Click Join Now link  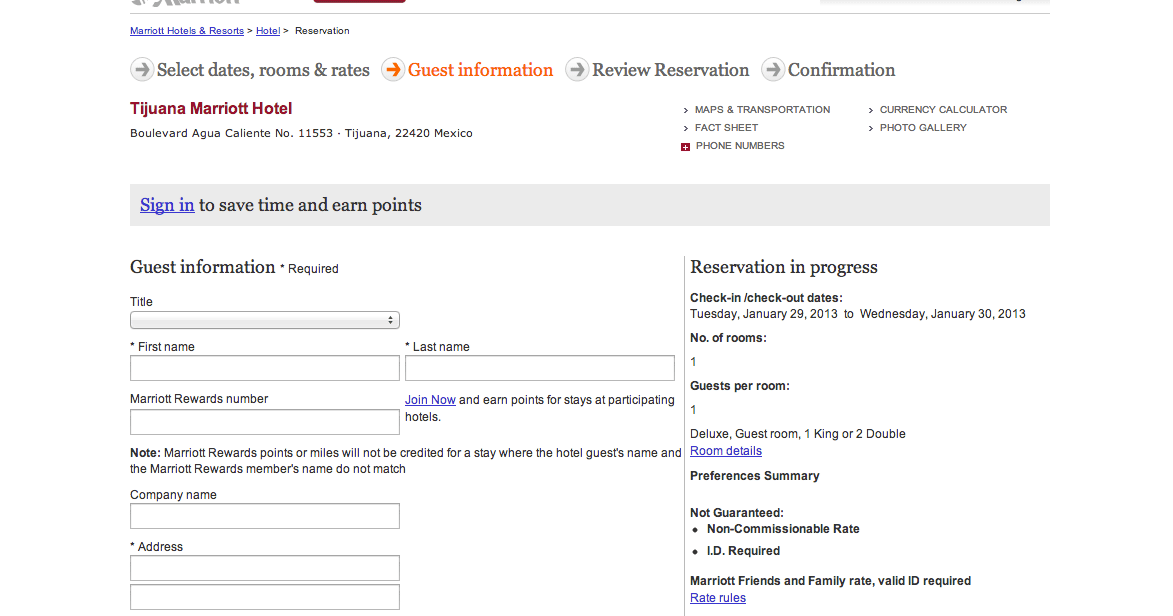coord(430,400)
